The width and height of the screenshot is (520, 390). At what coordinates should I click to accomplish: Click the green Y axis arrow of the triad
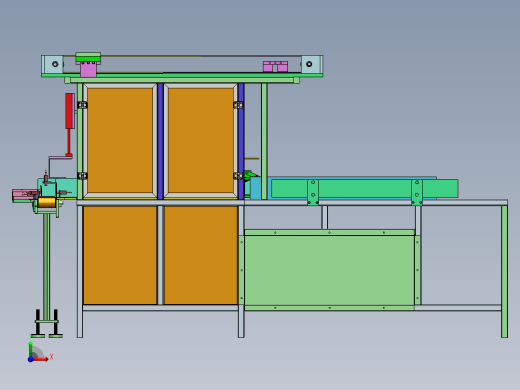click(30, 349)
